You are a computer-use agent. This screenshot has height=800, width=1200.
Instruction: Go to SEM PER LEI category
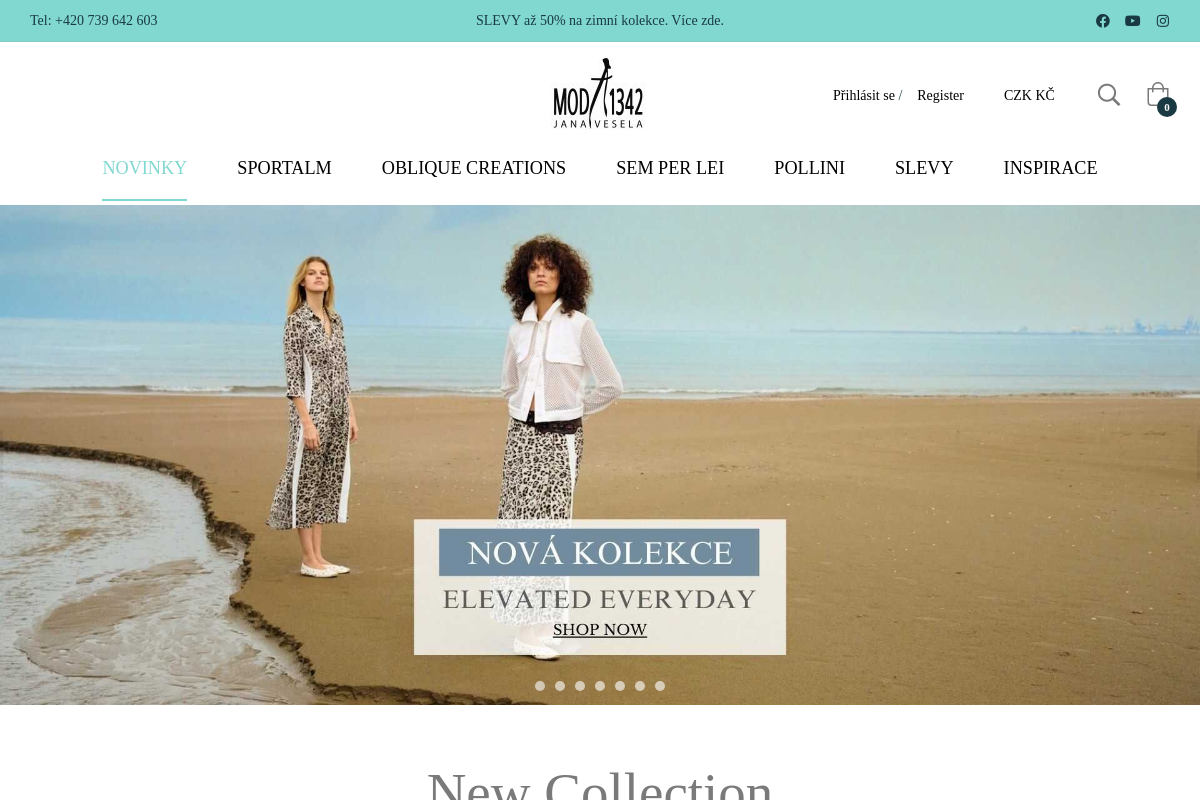coord(670,168)
